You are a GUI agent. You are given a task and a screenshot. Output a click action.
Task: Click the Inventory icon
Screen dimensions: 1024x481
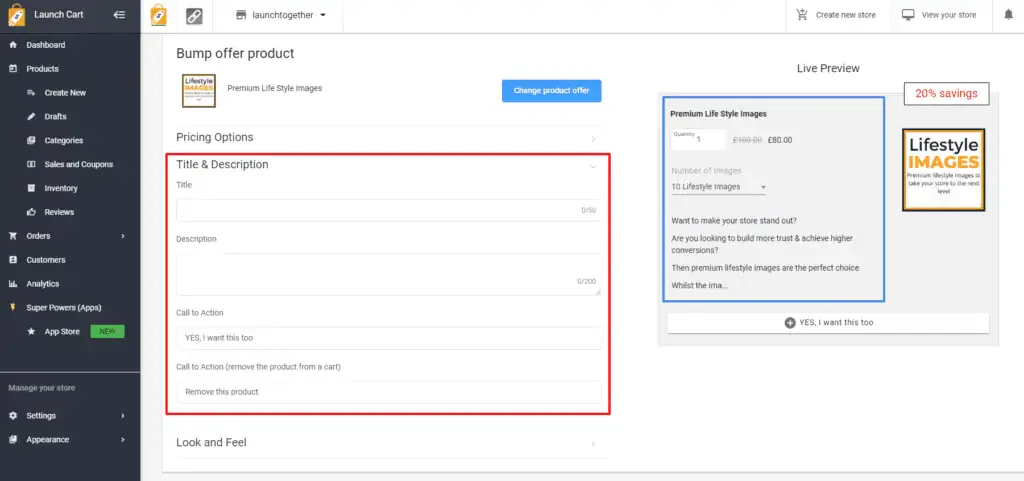click(x=31, y=188)
